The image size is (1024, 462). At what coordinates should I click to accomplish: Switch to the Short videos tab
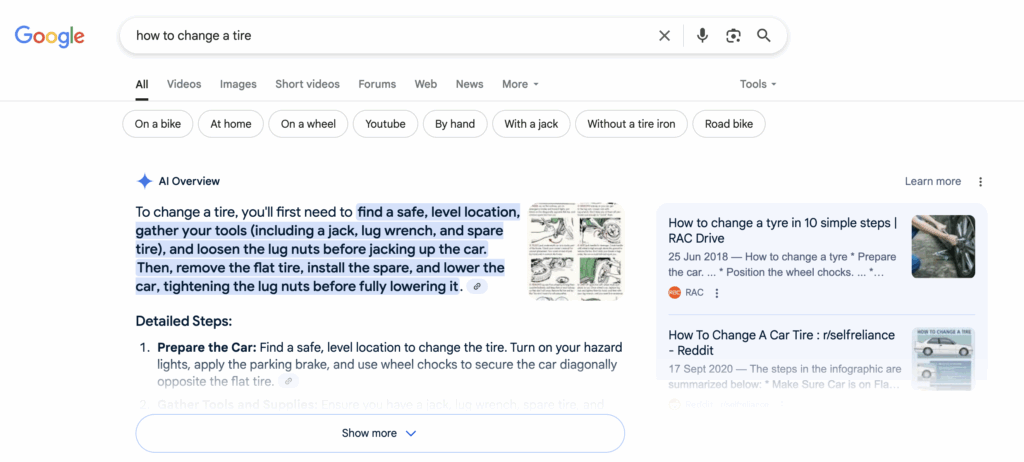tap(308, 84)
